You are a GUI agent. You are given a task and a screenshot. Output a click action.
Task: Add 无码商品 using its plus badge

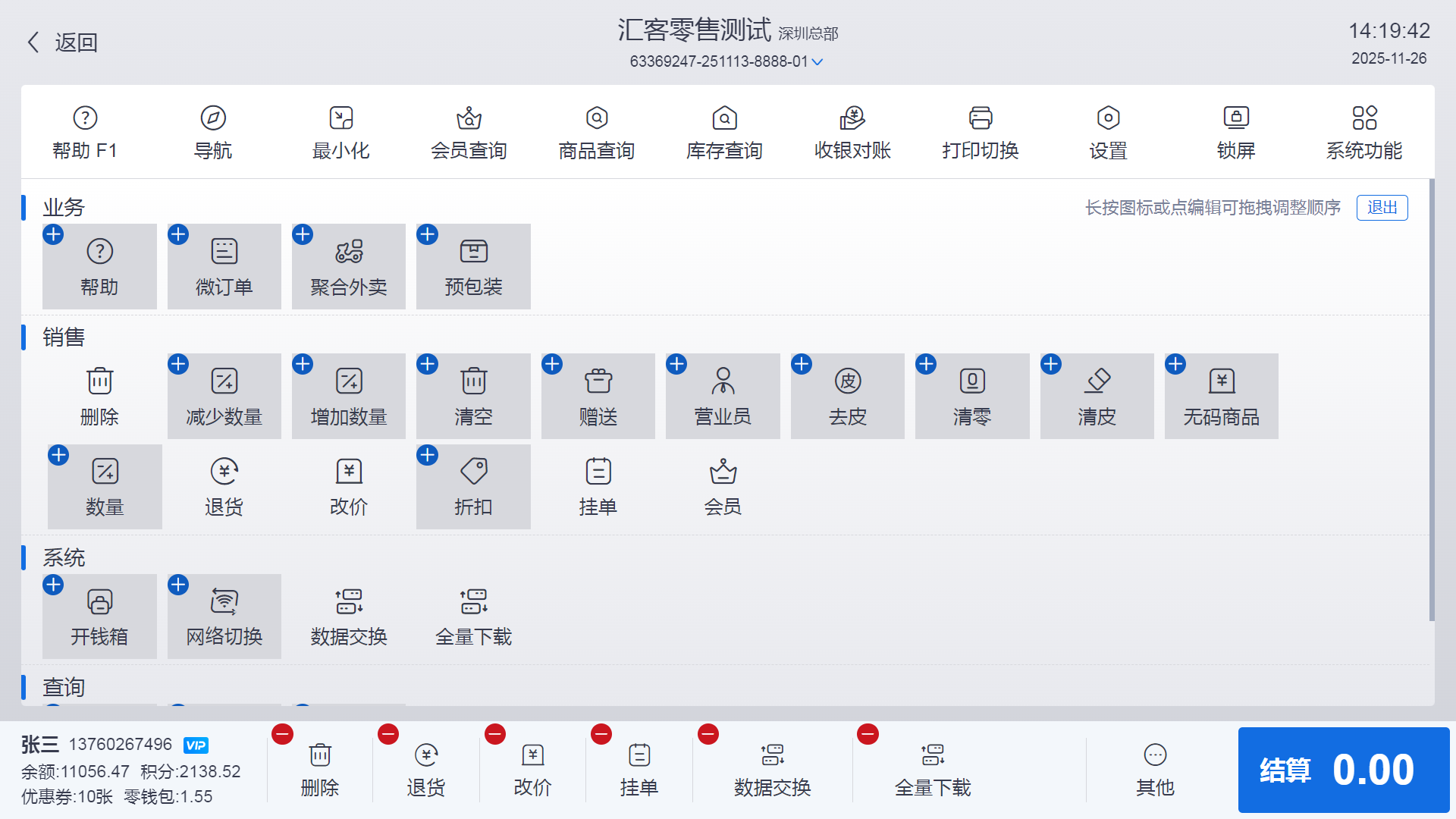pyautogui.click(x=1175, y=364)
